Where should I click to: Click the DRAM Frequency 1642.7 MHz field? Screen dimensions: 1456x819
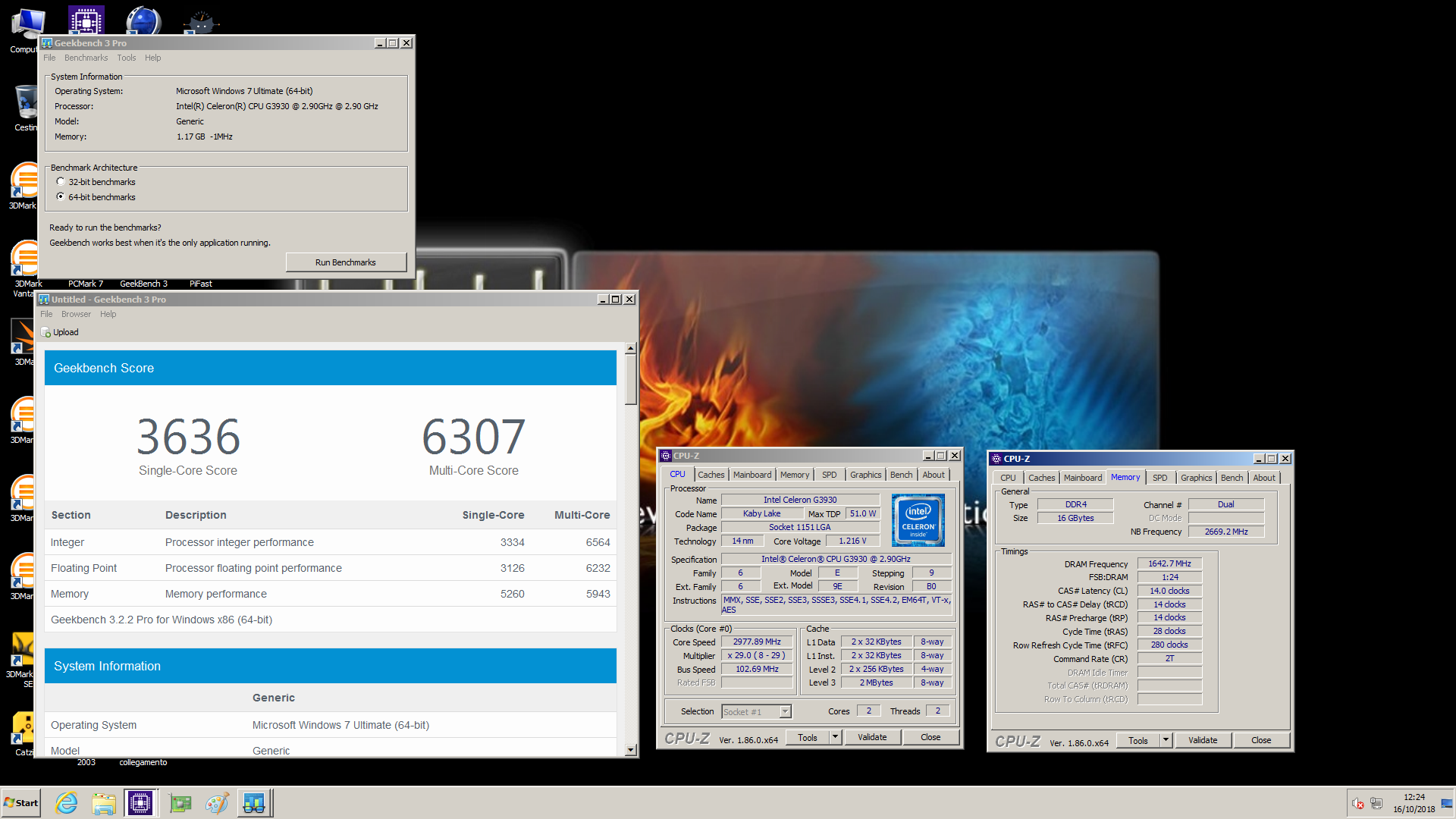click(x=1169, y=563)
